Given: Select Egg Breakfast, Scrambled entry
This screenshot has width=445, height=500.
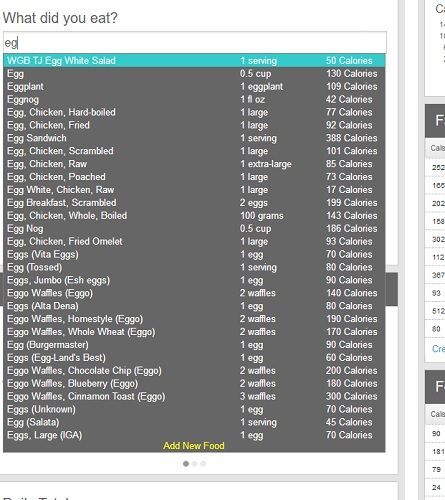Looking at the screenshot, I should 194,203.
